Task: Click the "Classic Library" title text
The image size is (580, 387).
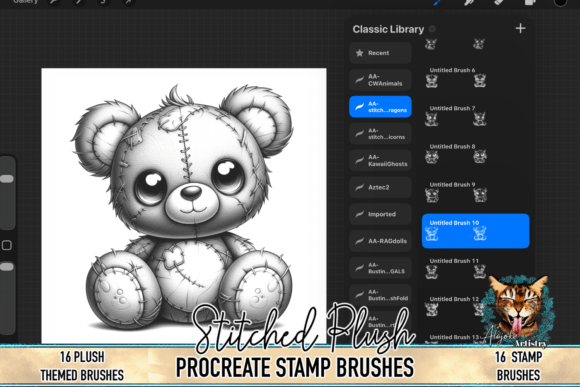Action: coord(388,29)
